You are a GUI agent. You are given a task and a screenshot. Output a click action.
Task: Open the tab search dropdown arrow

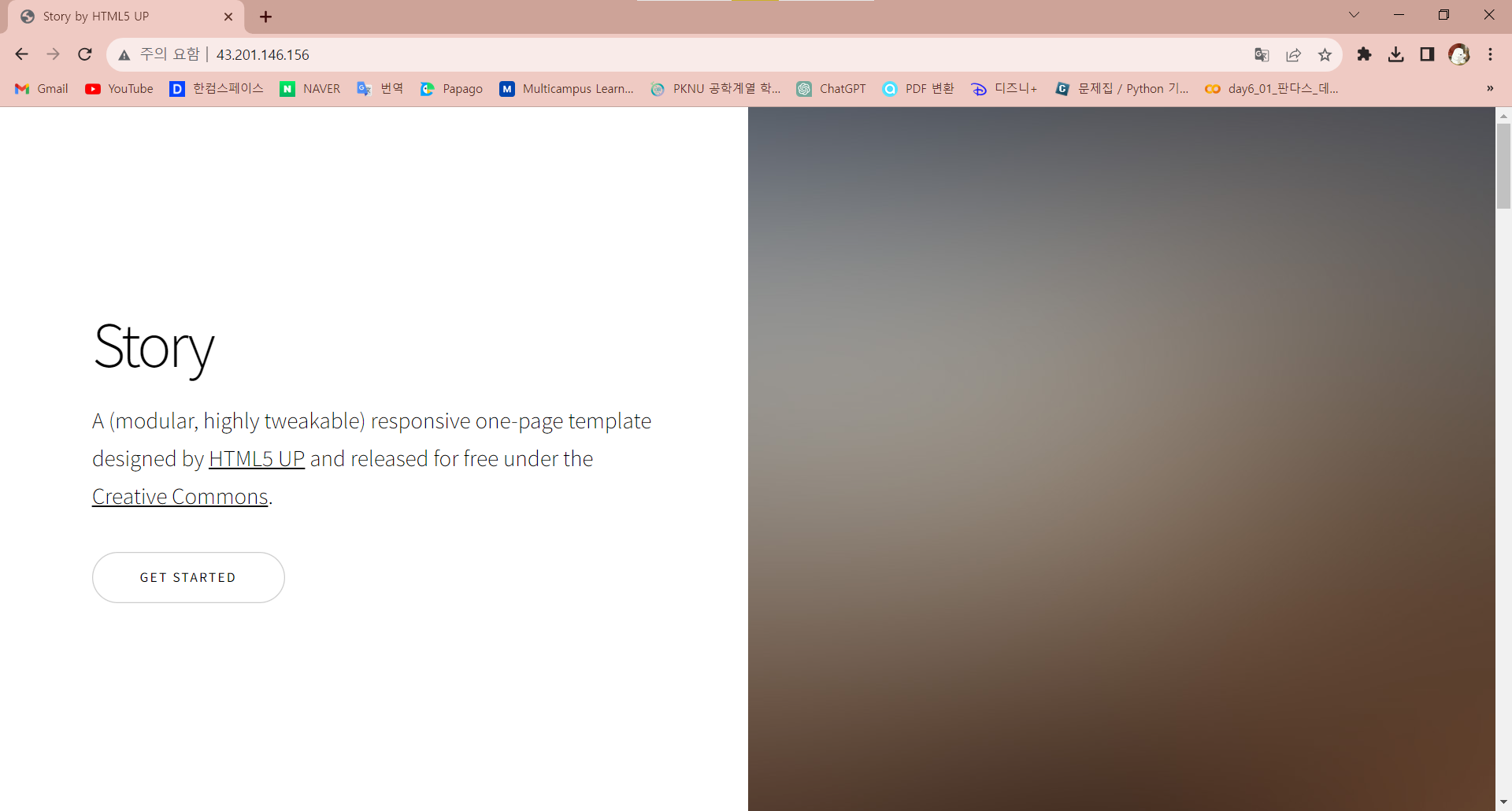pyautogui.click(x=1354, y=15)
